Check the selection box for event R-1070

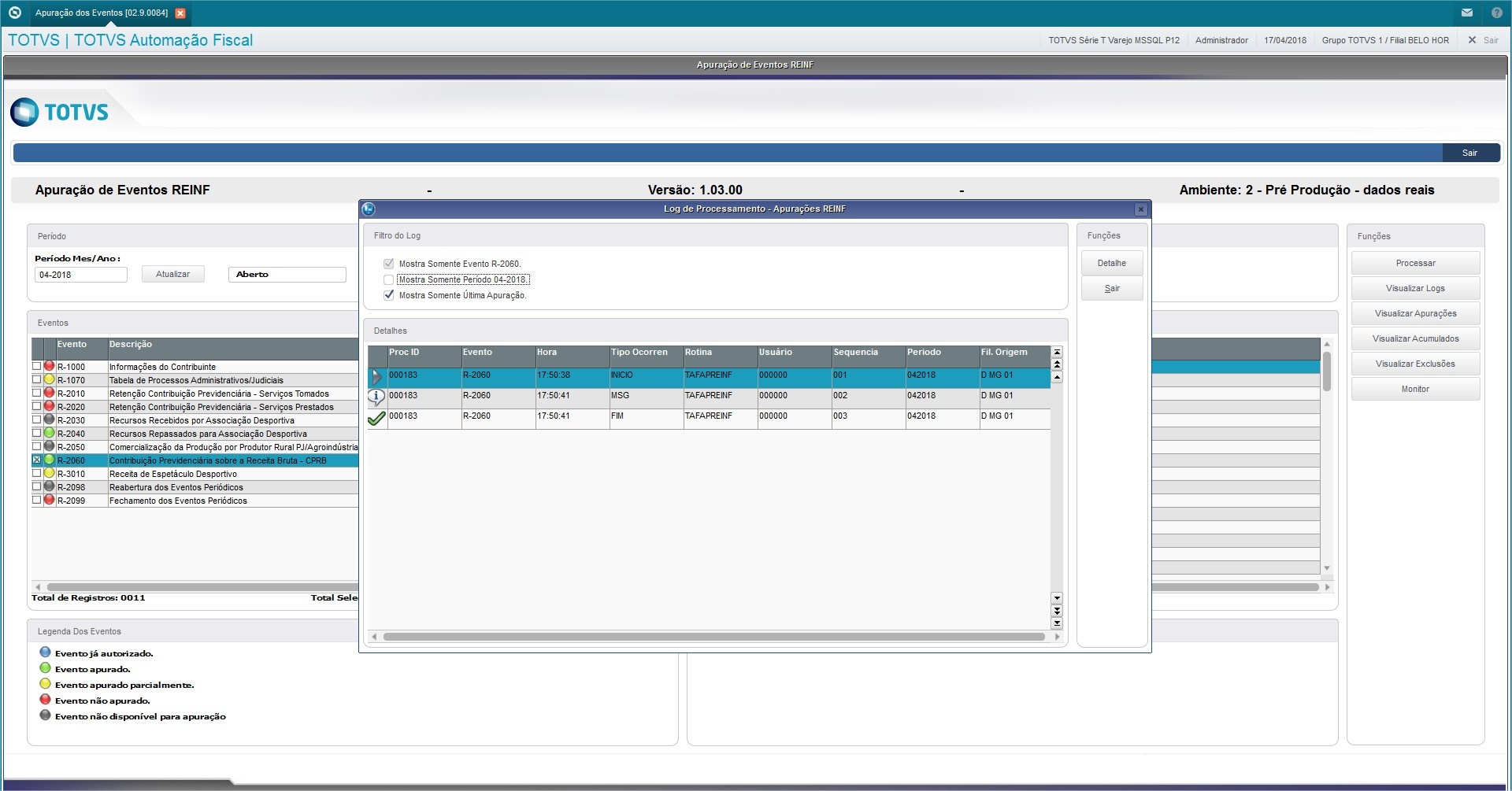click(x=36, y=380)
